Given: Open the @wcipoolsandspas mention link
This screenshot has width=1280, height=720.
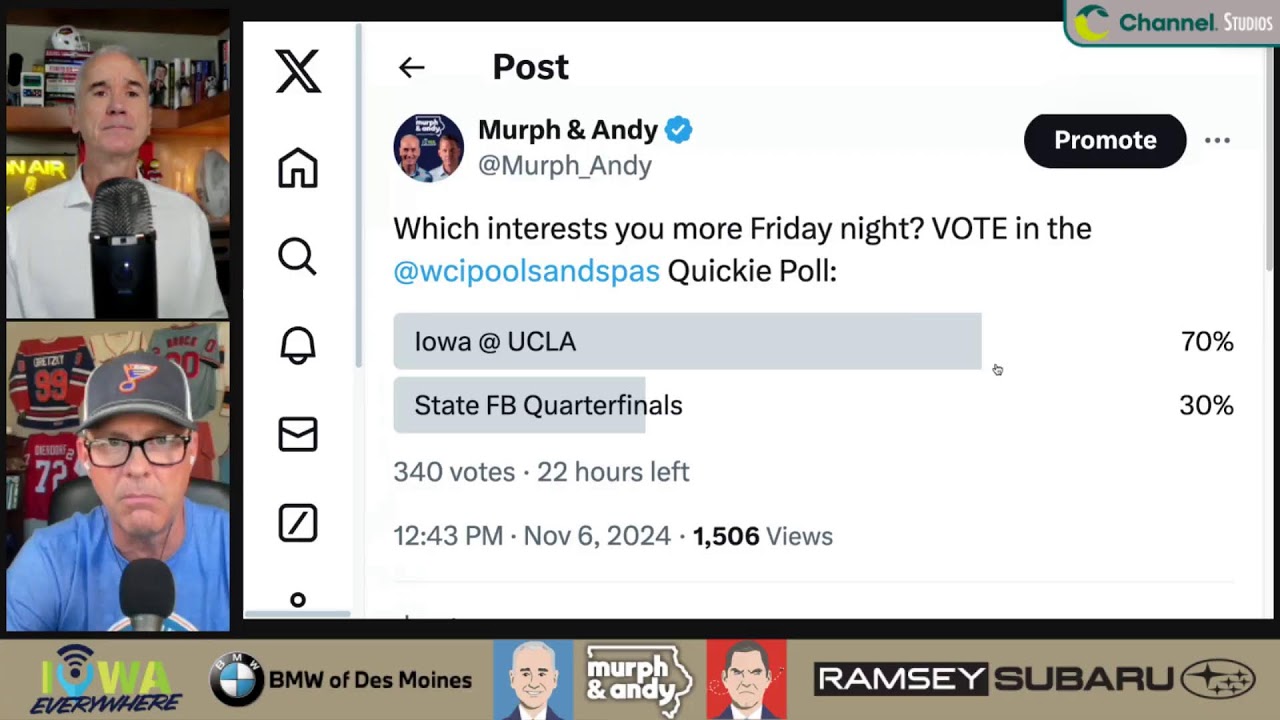Looking at the screenshot, I should point(526,271).
